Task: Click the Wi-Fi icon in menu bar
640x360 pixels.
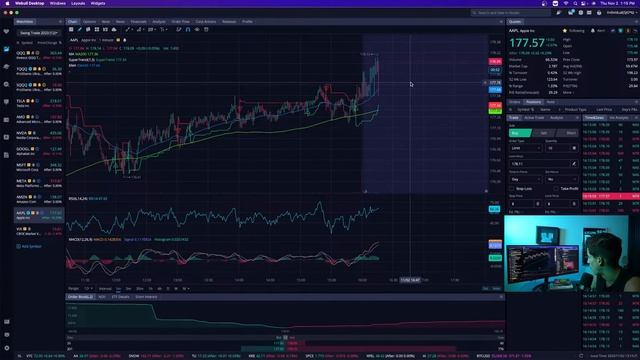Action: (x=566, y=3)
